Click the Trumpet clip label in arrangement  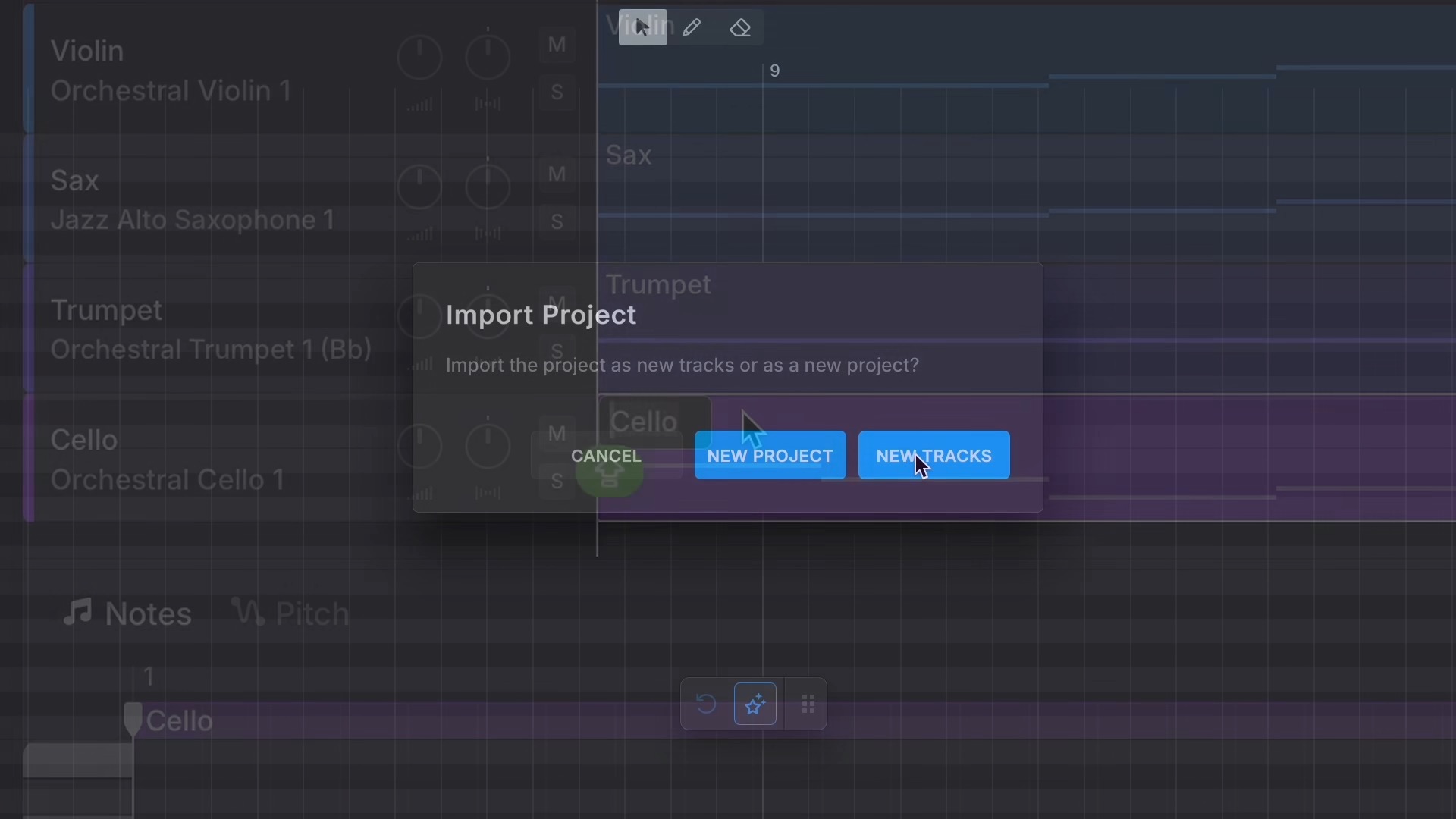click(x=658, y=285)
